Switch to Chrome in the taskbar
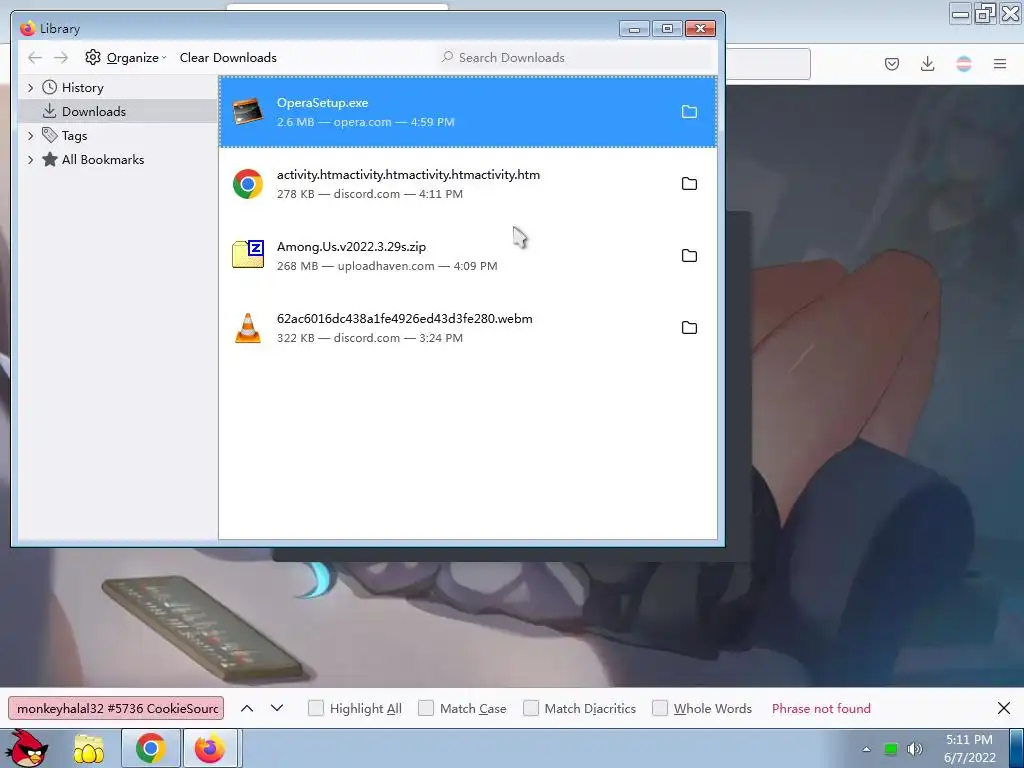 point(151,748)
